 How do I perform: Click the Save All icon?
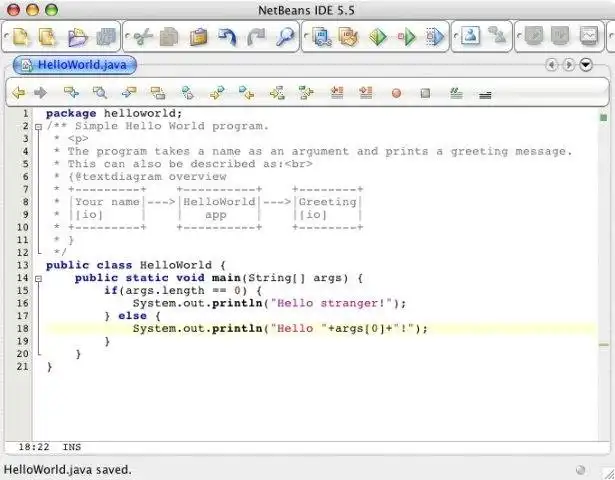point(106,37)
